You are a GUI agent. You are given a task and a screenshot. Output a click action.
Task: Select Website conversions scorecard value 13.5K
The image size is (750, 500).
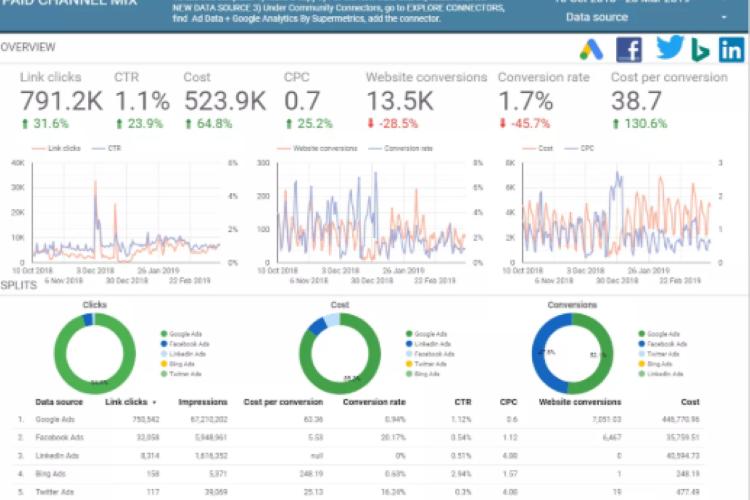[400, 101]
